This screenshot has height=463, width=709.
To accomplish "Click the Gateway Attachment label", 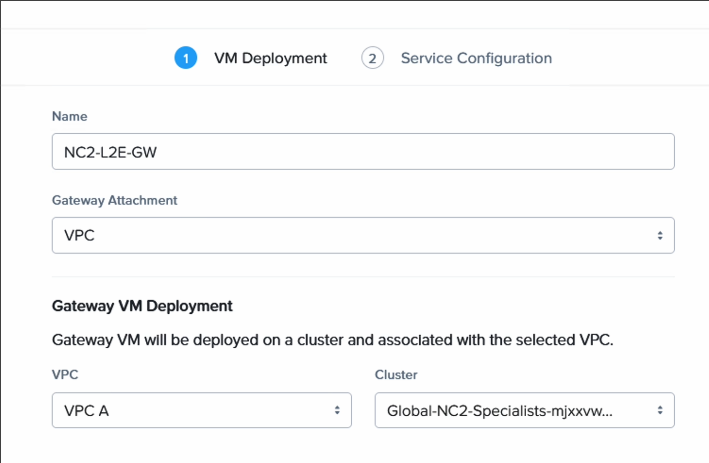I will pos(114,200).
